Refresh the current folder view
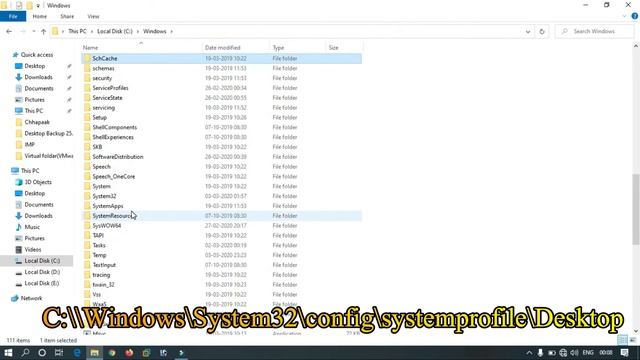The width and height of the screenshot is (640, 360). 542,31
